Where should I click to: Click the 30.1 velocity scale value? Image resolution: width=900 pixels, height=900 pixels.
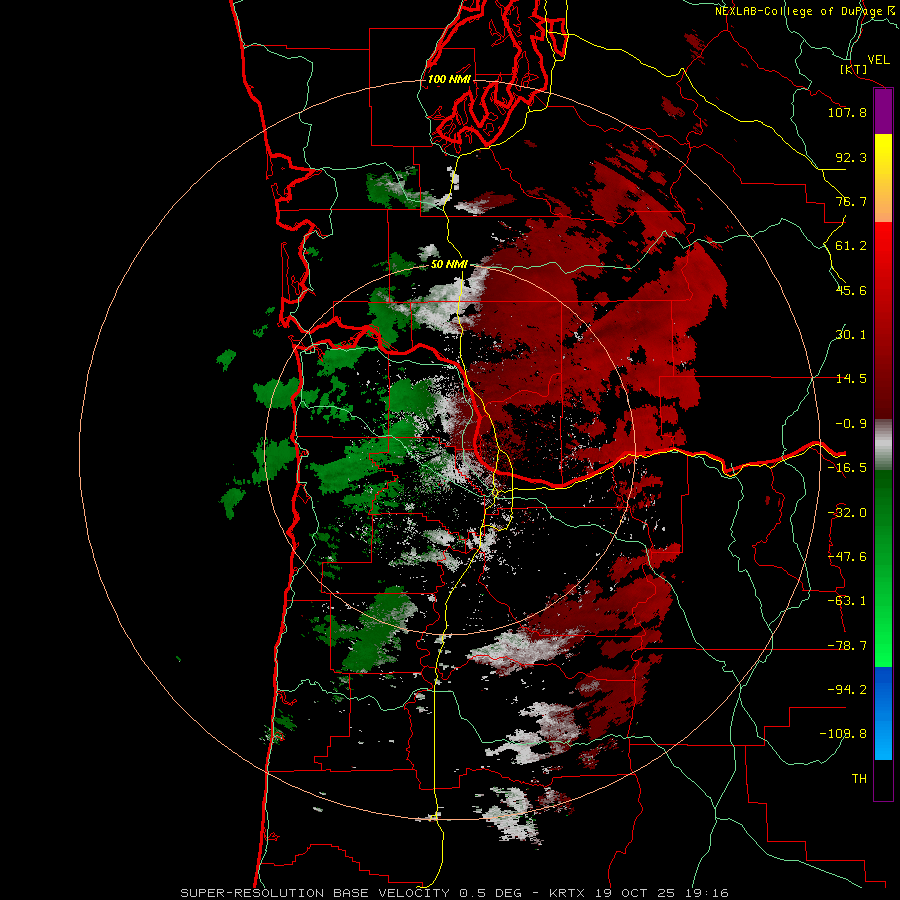851,335
